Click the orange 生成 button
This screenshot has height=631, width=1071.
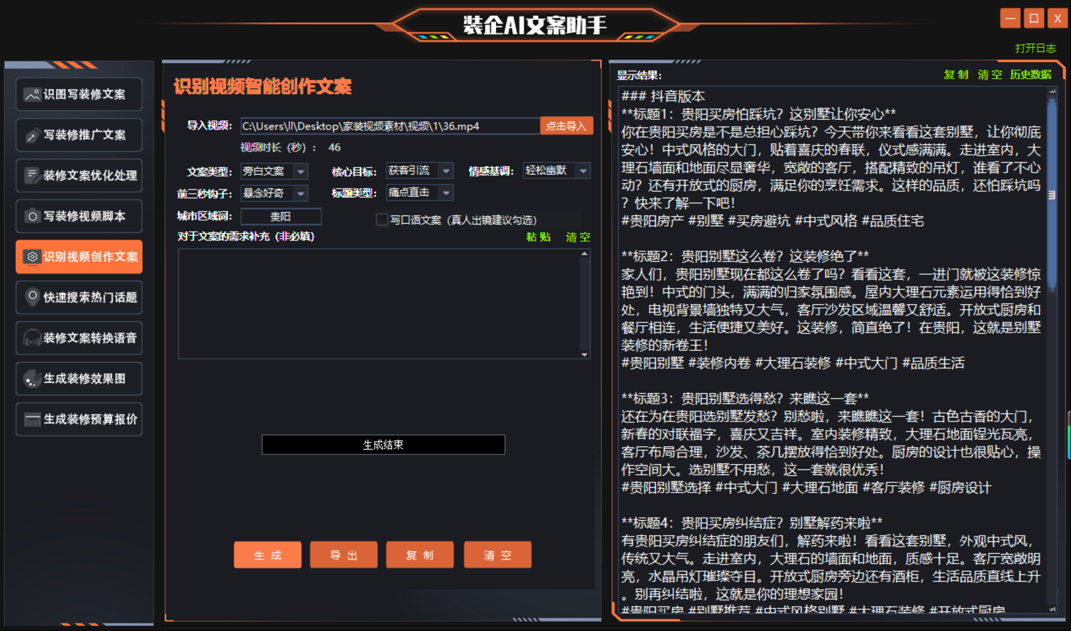(x=268, y=555)
